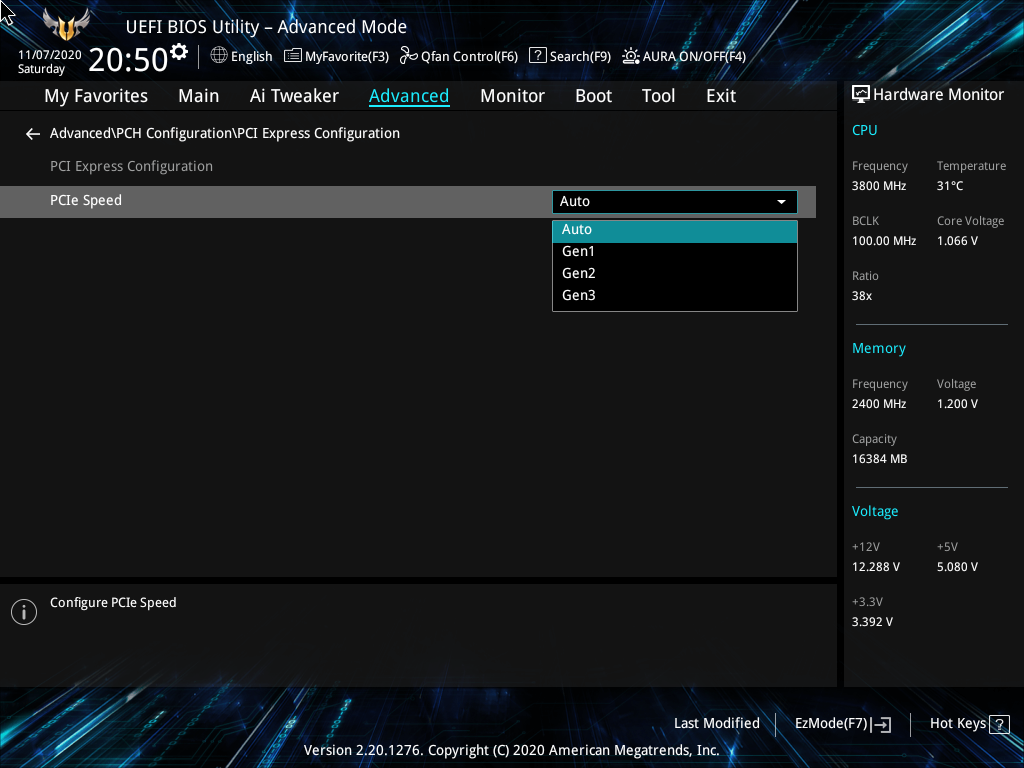
Task: Click the Hardware Monitor screen icon
Action: (x=861, y=95)
